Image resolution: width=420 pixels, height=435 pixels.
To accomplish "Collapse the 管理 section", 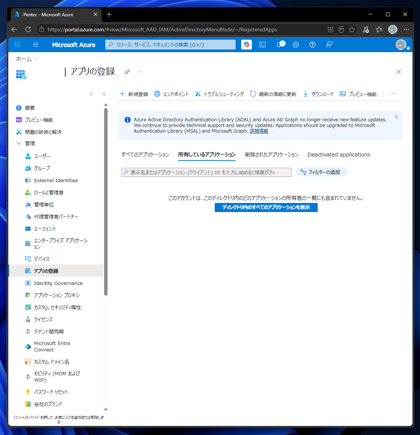I will click(19, 143).
